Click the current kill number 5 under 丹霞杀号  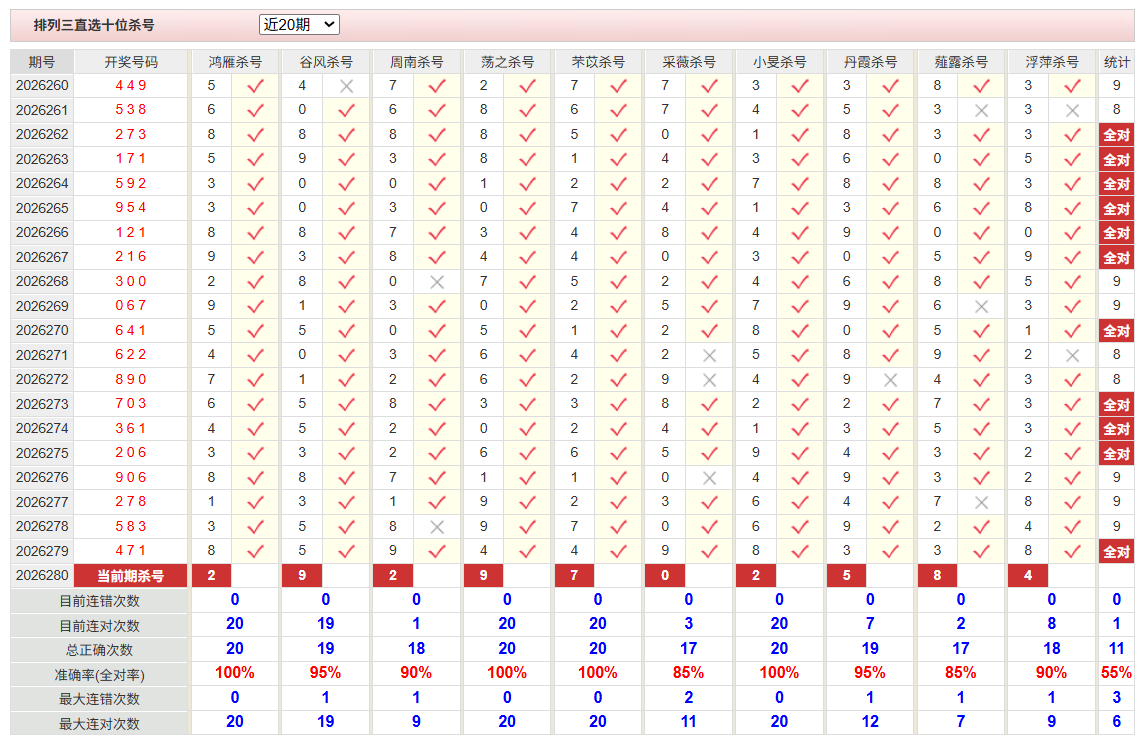[846, 576]
